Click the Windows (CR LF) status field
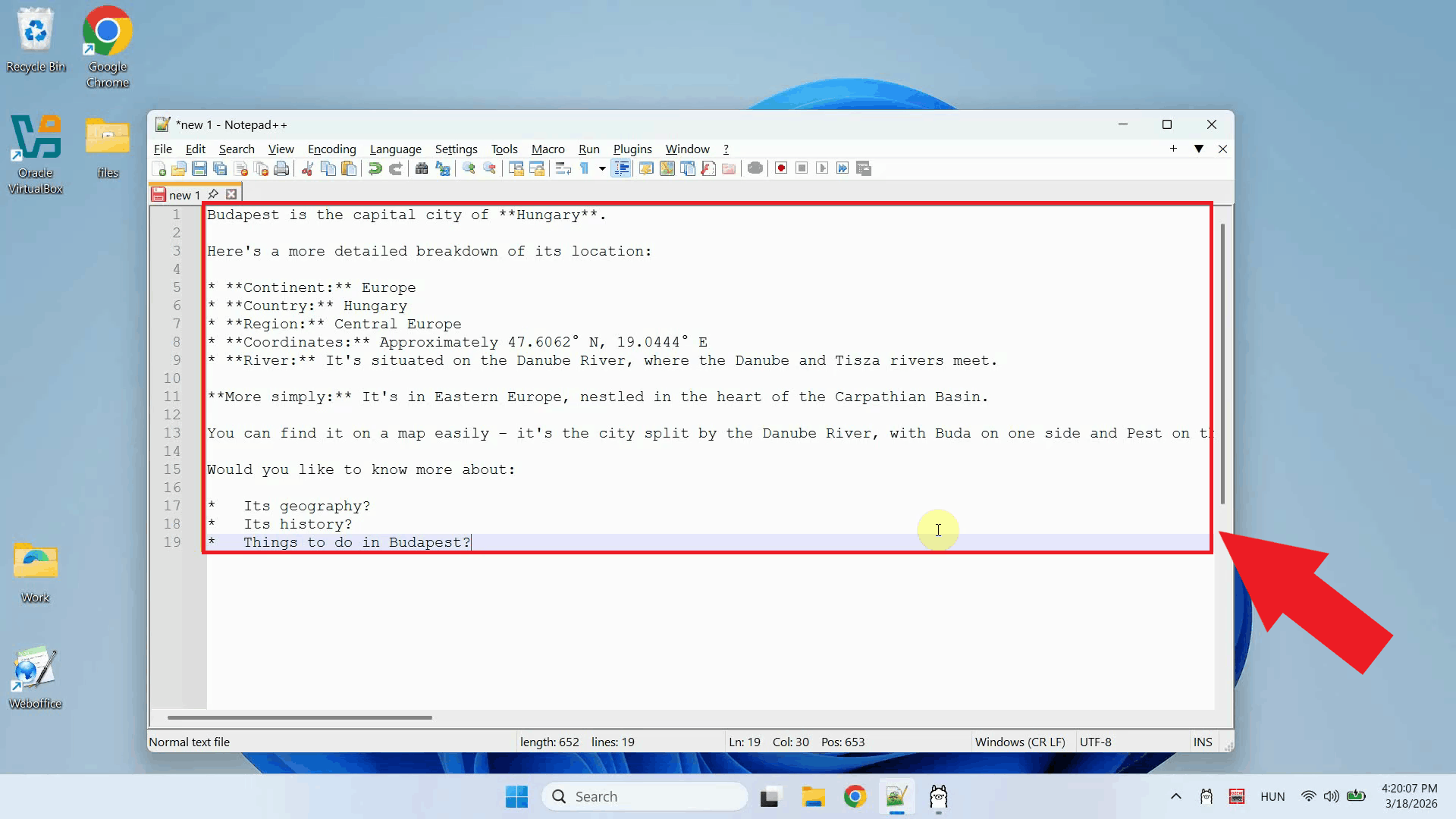Viewport: 1456px width, 819px height. 1020,742
